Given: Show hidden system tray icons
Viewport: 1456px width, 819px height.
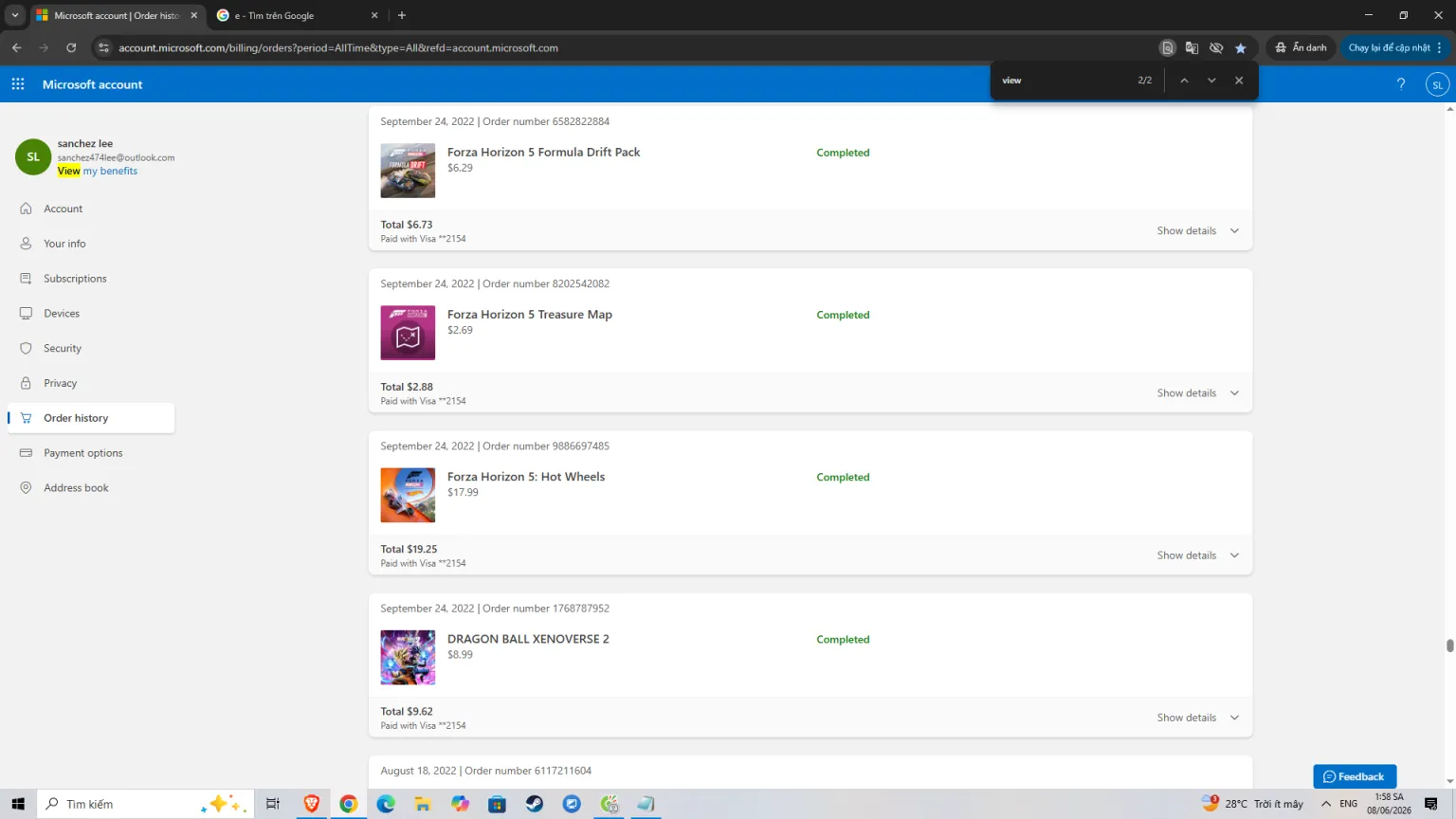Looking at the screenshot, I should [1326, 804].
